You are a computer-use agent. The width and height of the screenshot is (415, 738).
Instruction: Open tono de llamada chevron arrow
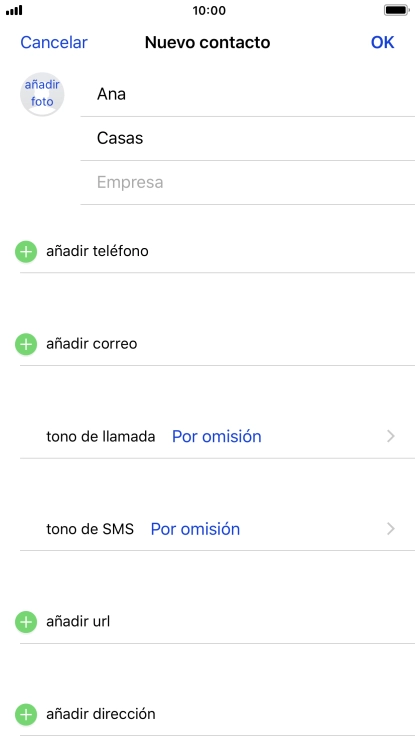[x=391, y=437]
